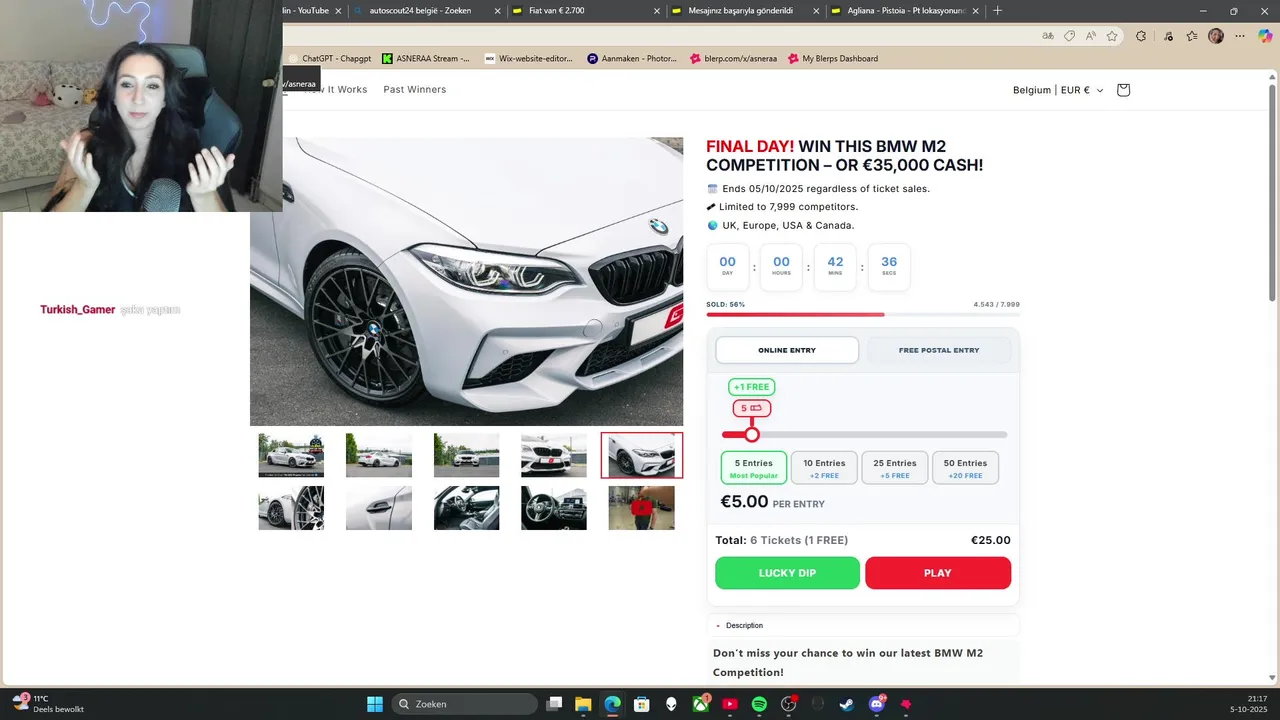The image size is (1280, 720).
Task: Click the Microsoft Edge taskbar icon
Action: coord(613,704)
